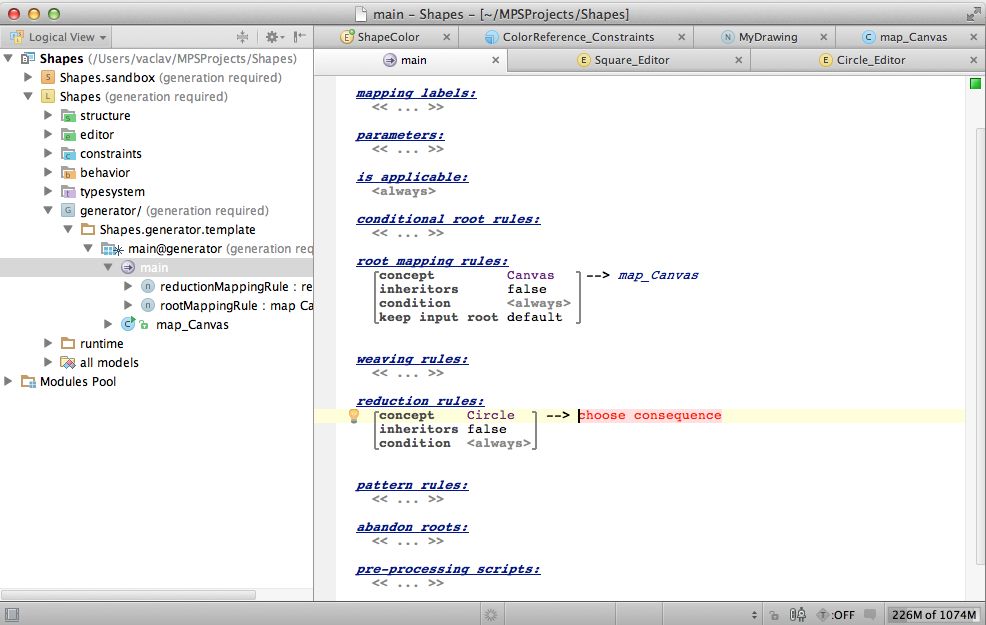
Task: Click the map_Canvas rule link
Action: pyautogui.click(x=658, y=275)
